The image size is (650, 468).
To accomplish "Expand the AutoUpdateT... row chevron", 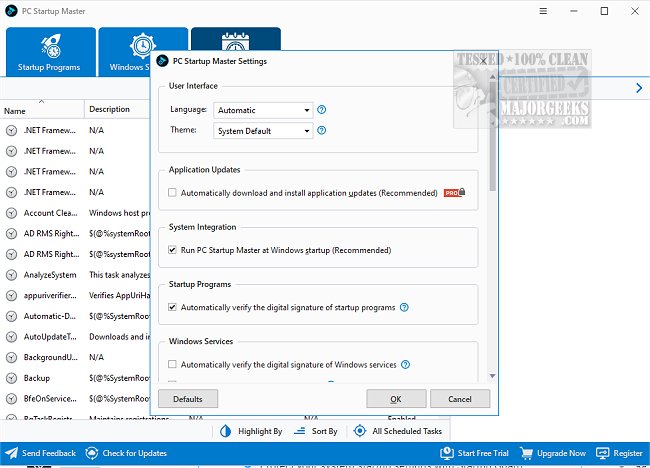I will coord(12,337).
